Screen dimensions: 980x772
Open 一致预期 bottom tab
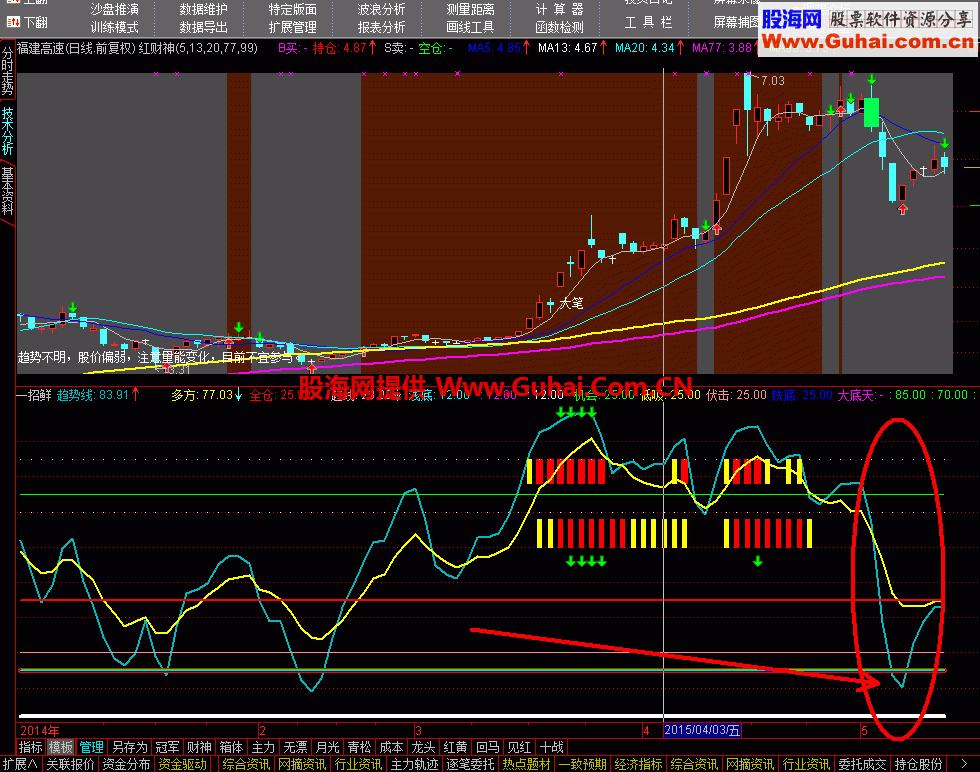tap(582, 764)
